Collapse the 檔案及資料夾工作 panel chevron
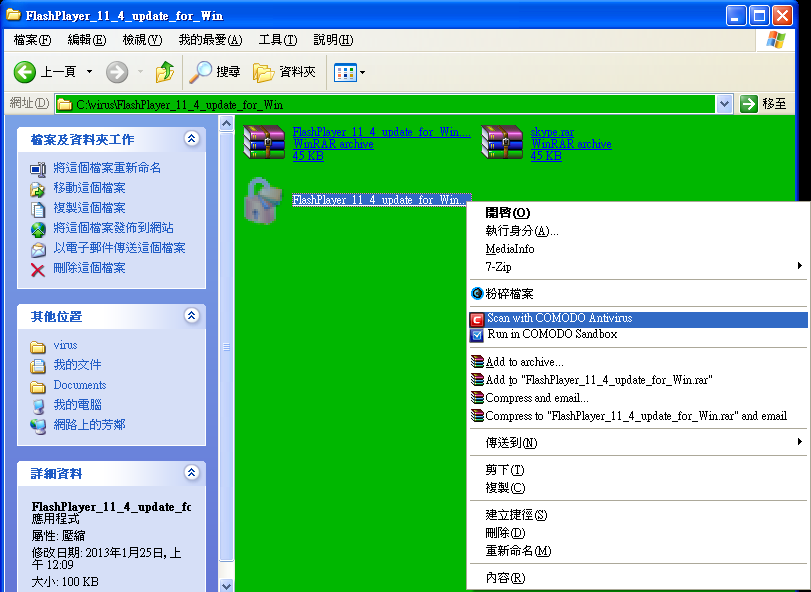The width and height of the screenshot is (811, 592). pos(191,139)
